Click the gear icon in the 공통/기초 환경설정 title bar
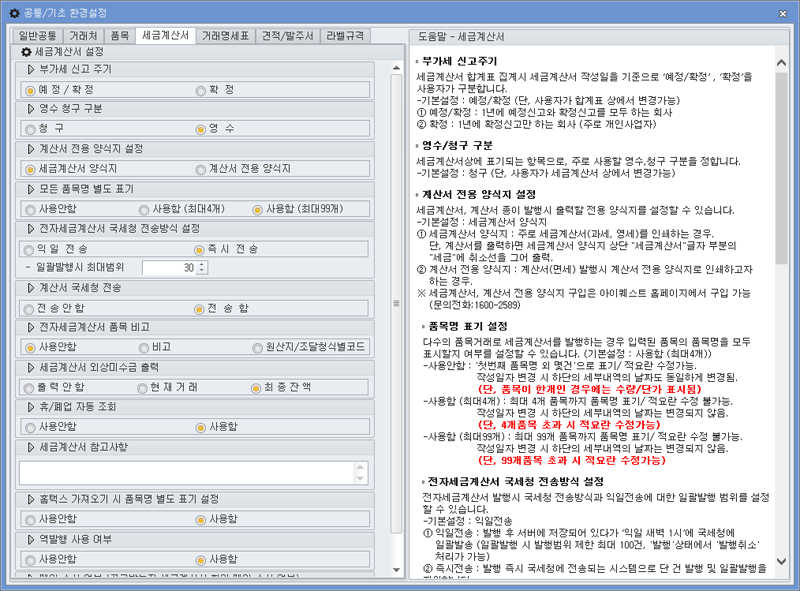The height and width of the screenshot is (591, 800). 12,11
